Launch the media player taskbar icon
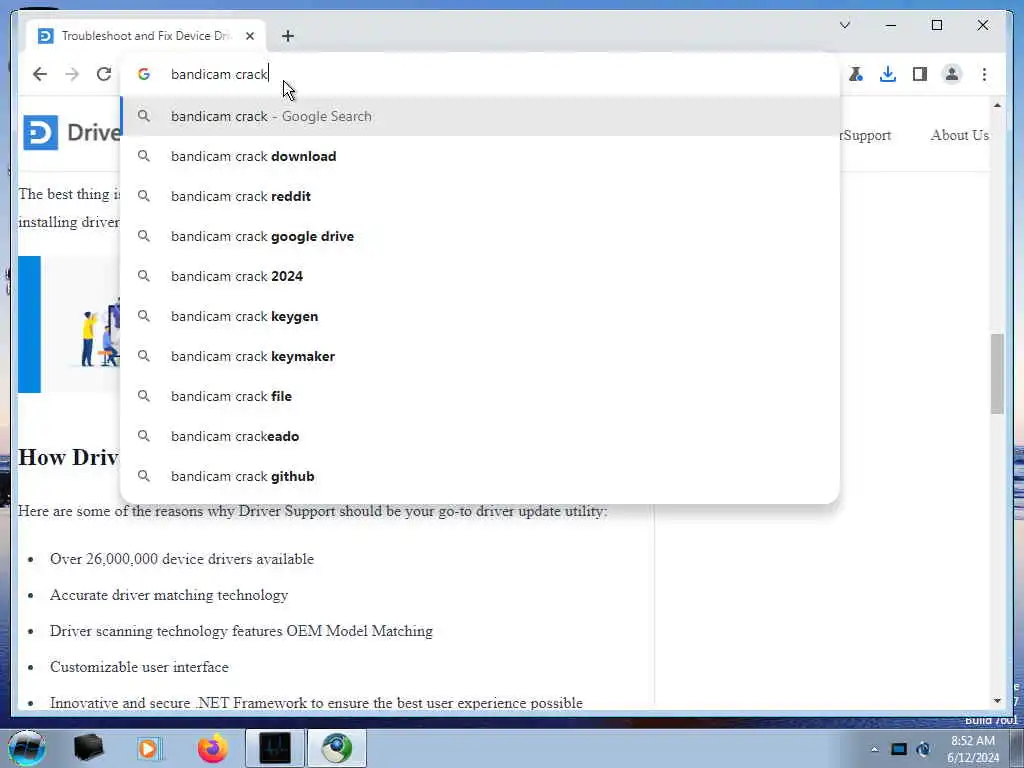This screenshot has width=1024, height=768. [x=148, y=748]
